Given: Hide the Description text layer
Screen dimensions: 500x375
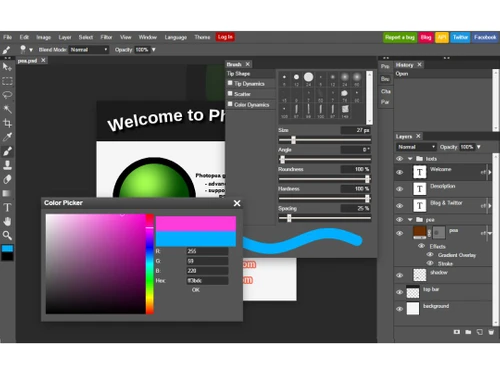Looking at the screenshot, I should [x=399, y=189].
